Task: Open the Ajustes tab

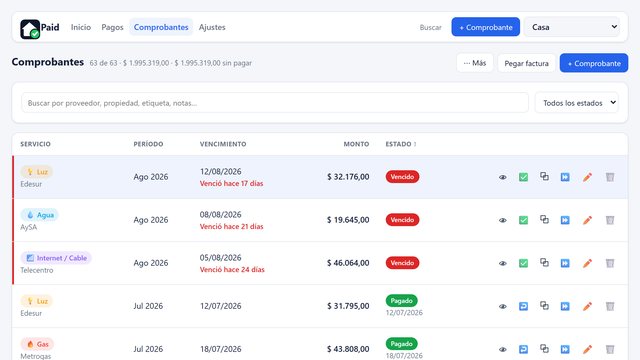Action: tap(212, 27)
